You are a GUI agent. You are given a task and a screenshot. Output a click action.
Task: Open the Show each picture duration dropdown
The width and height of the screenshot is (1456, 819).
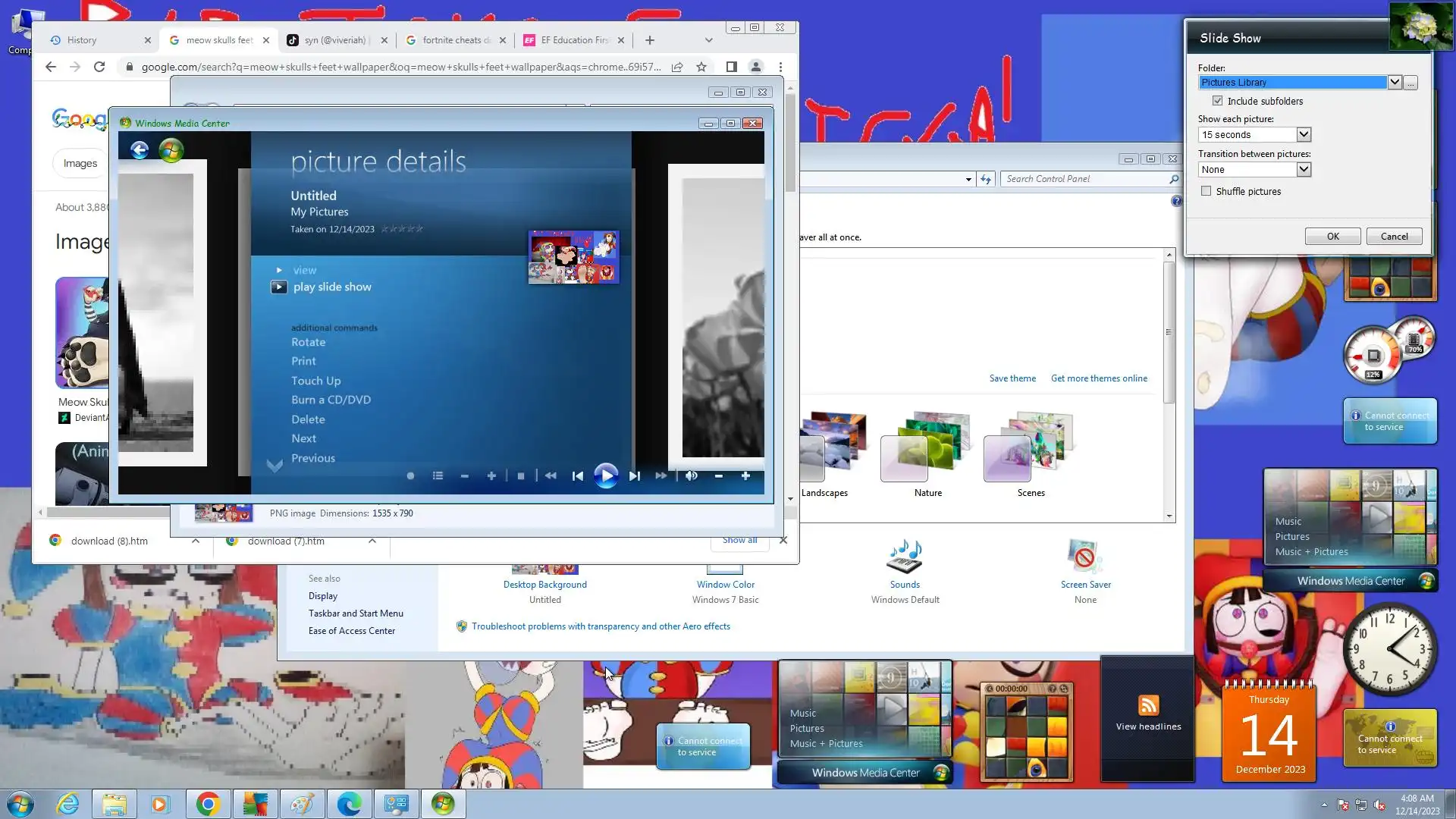pos(1304,134)
